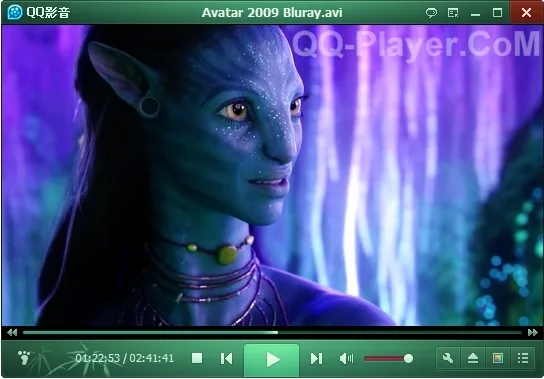Toggle the playlist panel icon
544x379 pixels.
523,358
